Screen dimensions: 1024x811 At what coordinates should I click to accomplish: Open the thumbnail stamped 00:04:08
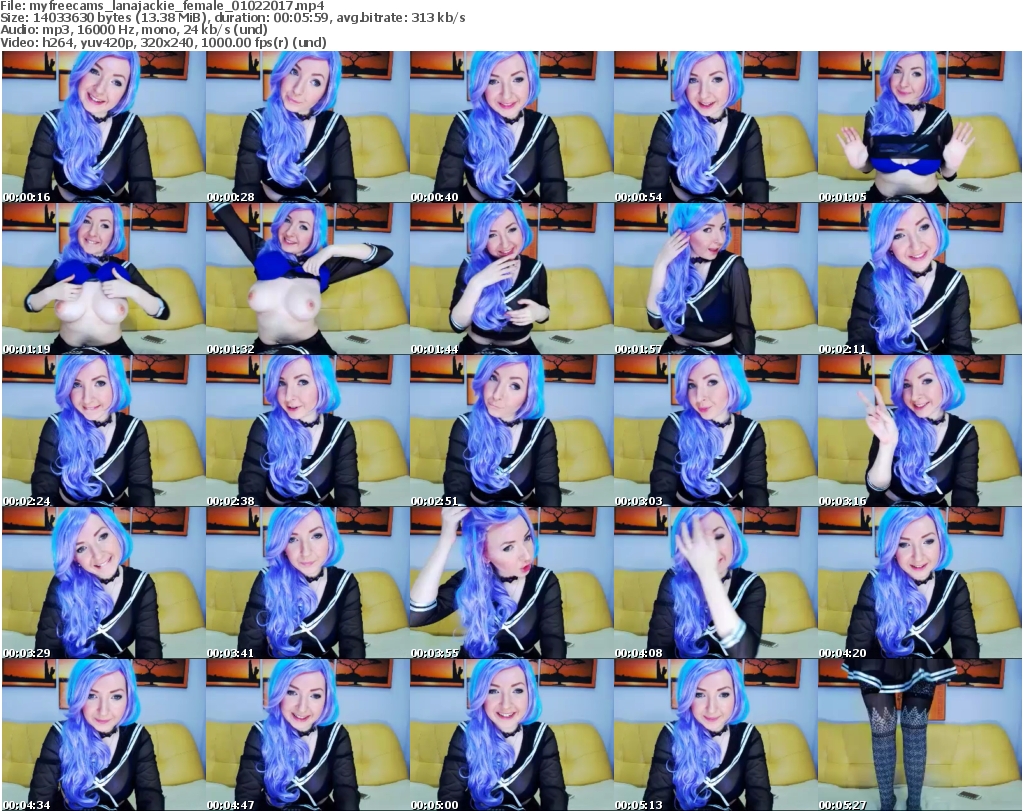pyautogui.click(x=715, y=583)
